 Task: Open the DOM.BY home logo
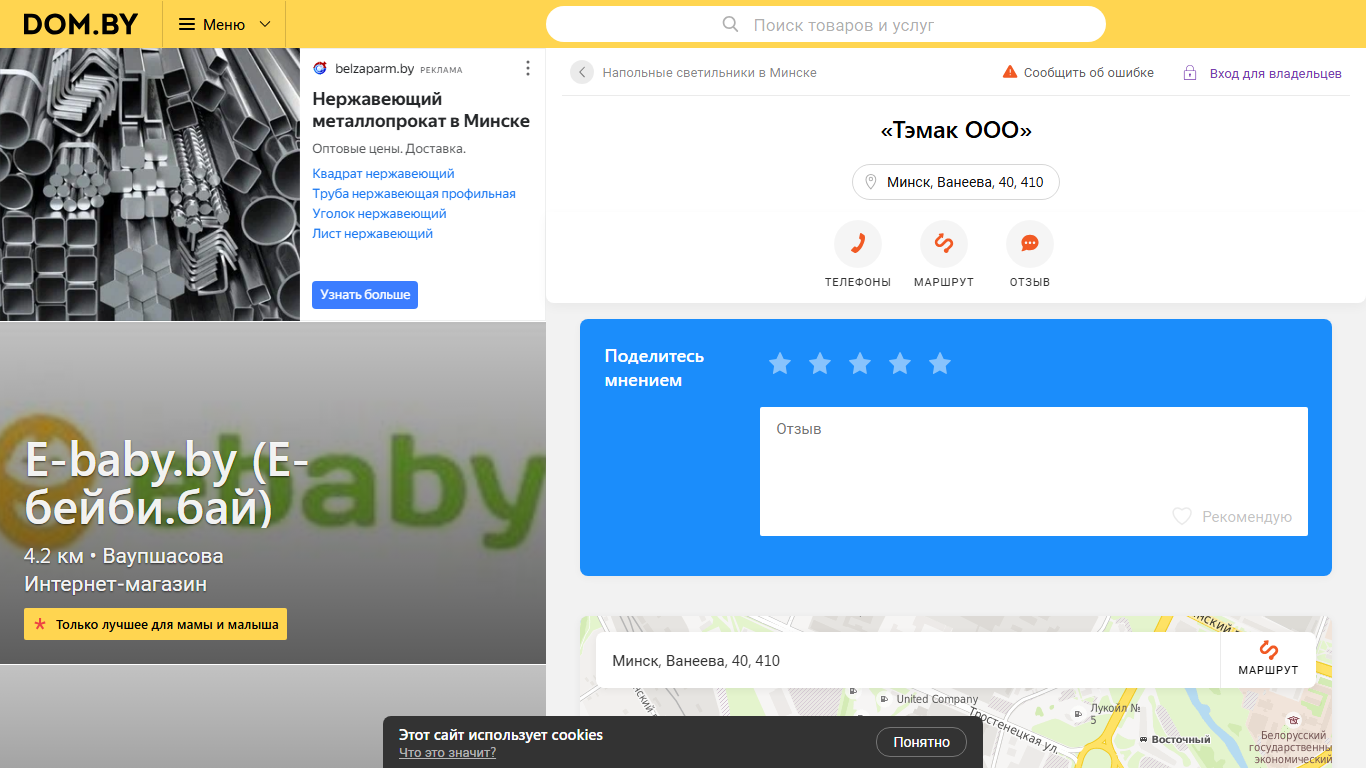(81, 24)
